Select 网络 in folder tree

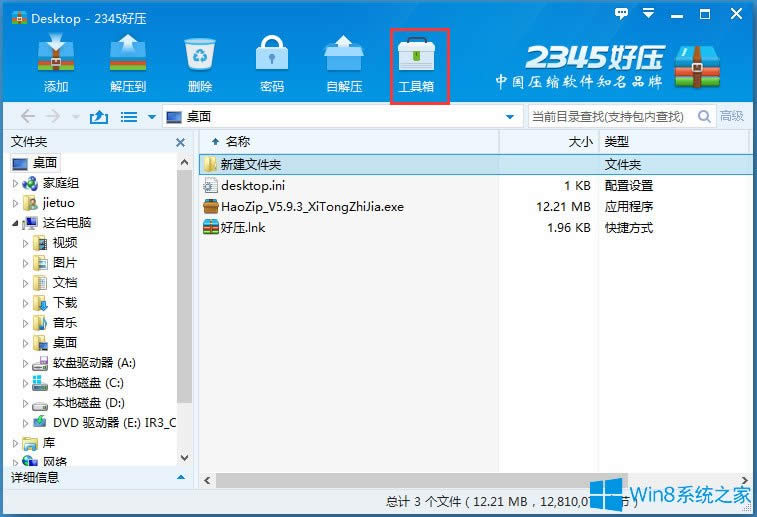pyautogui.click(x=55, y=461)
